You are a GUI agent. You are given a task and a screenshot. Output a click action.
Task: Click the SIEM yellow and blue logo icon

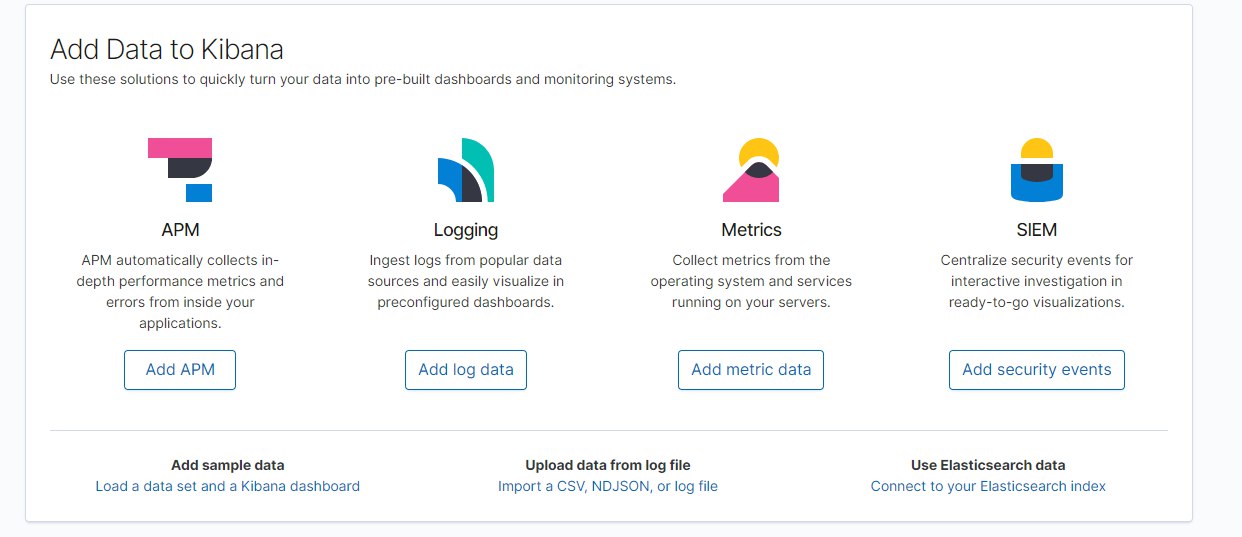pyautogui.click(x=1036, y=170)
